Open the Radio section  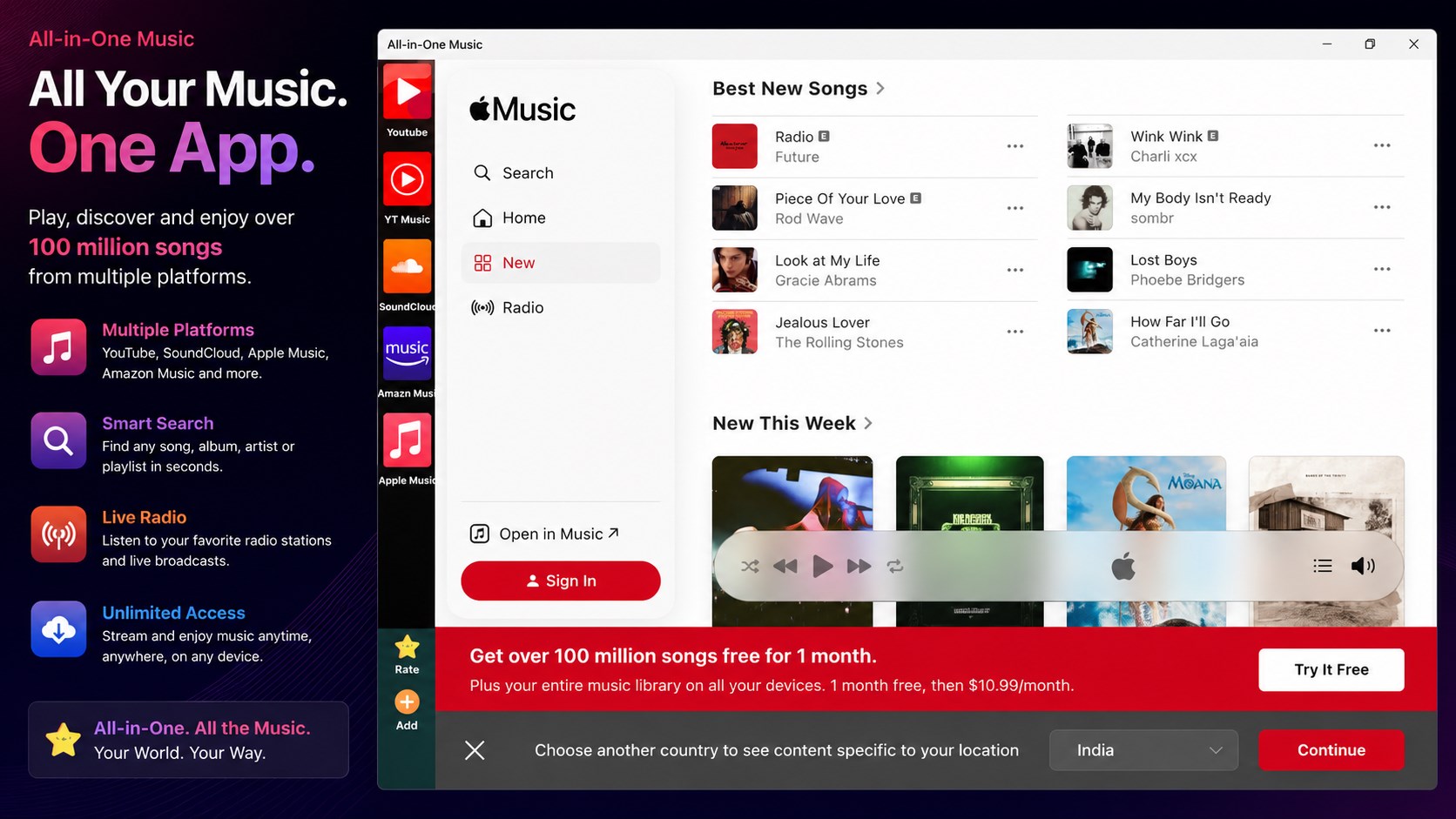(561, 308)
